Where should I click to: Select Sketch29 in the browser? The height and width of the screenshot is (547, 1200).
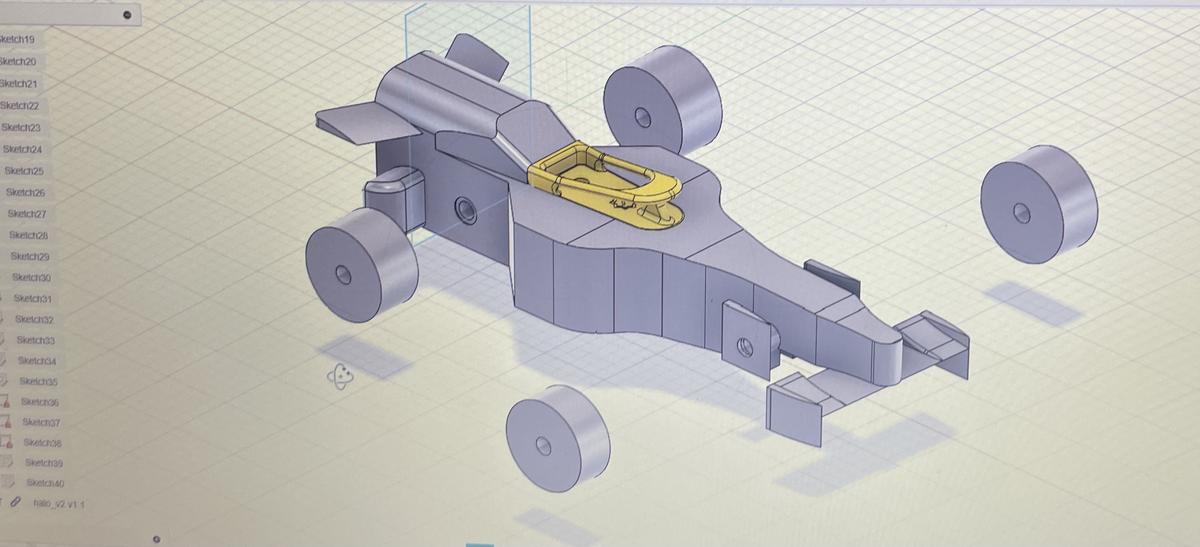tap(30, 257)
